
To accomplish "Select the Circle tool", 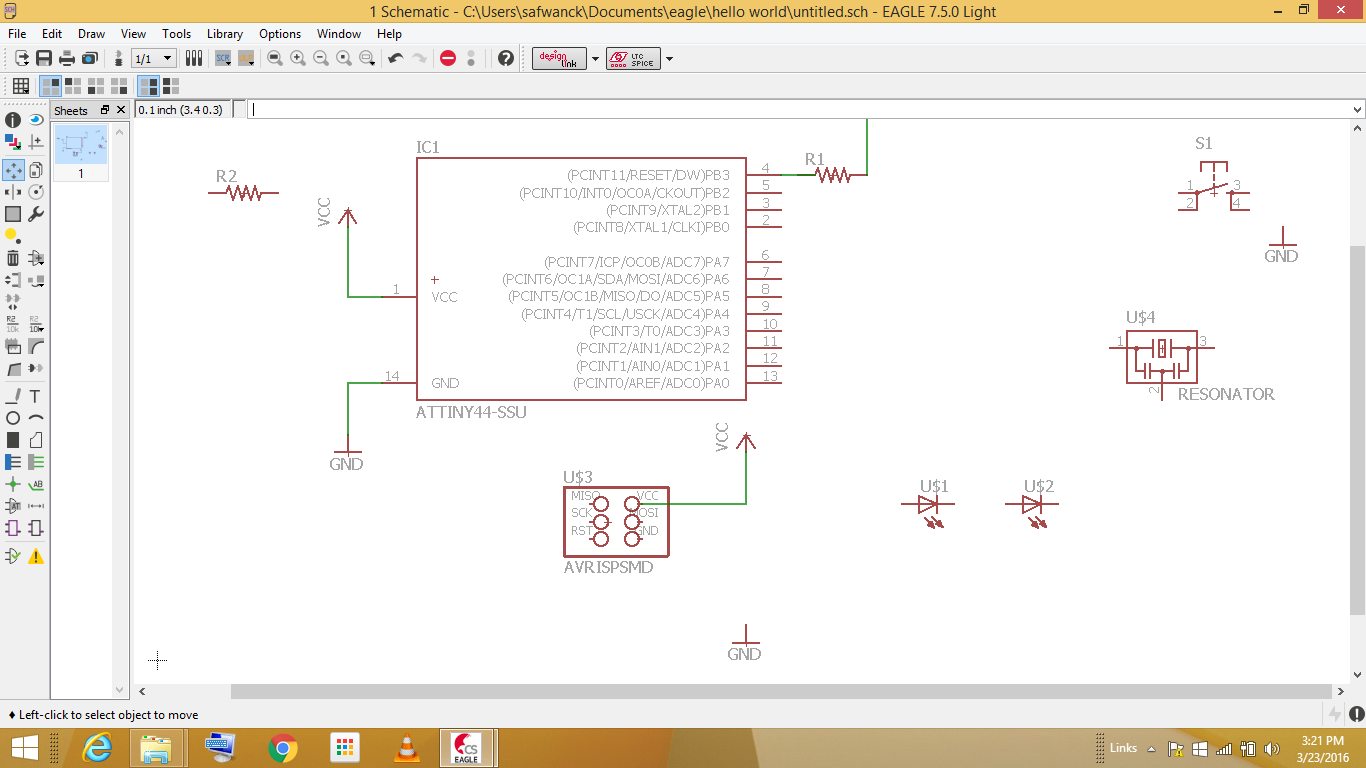I will click(13, 418).
